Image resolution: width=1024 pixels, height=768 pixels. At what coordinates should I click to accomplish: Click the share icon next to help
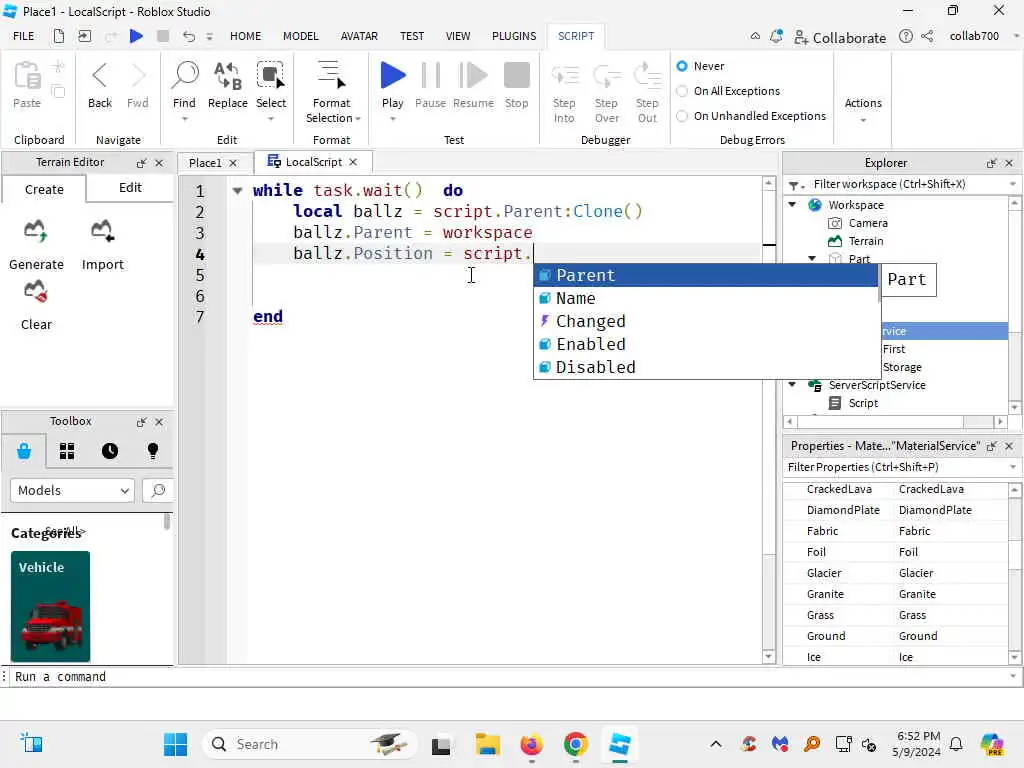(x=927, y=36)
